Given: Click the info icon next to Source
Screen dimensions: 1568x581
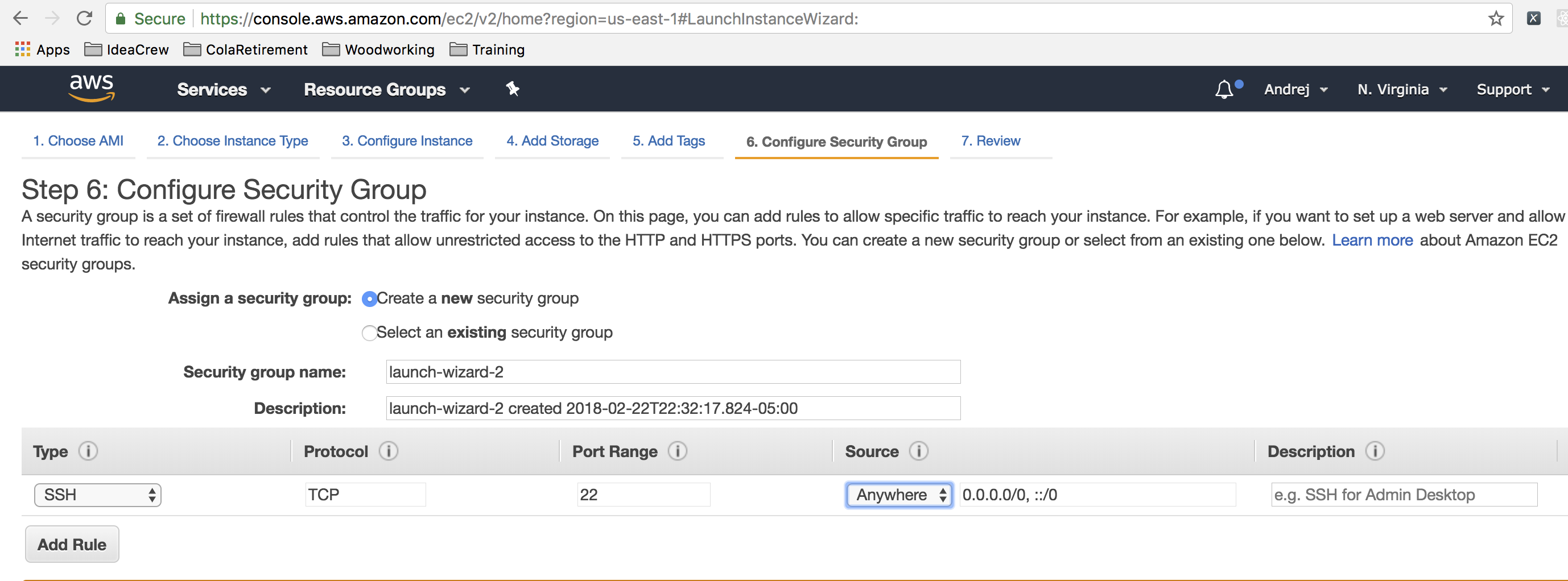Looking at the screenshot, I should click(x=918, y=451).
